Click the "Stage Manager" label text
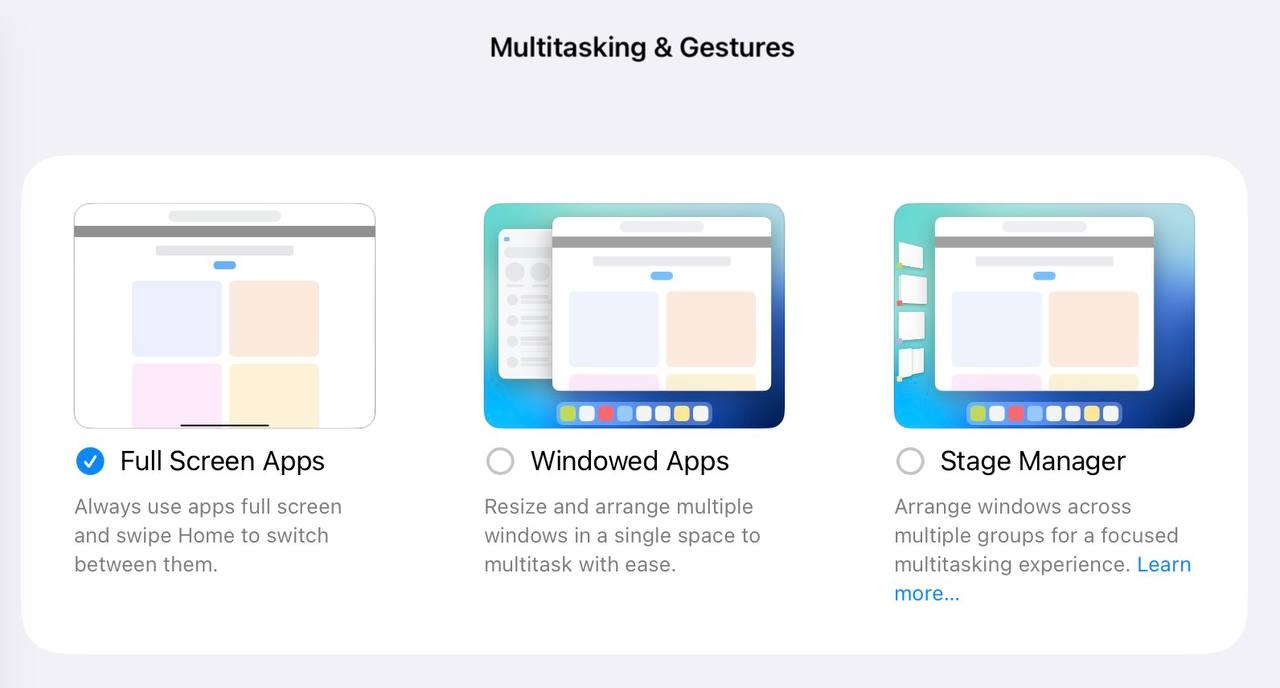 (1032, 461)
